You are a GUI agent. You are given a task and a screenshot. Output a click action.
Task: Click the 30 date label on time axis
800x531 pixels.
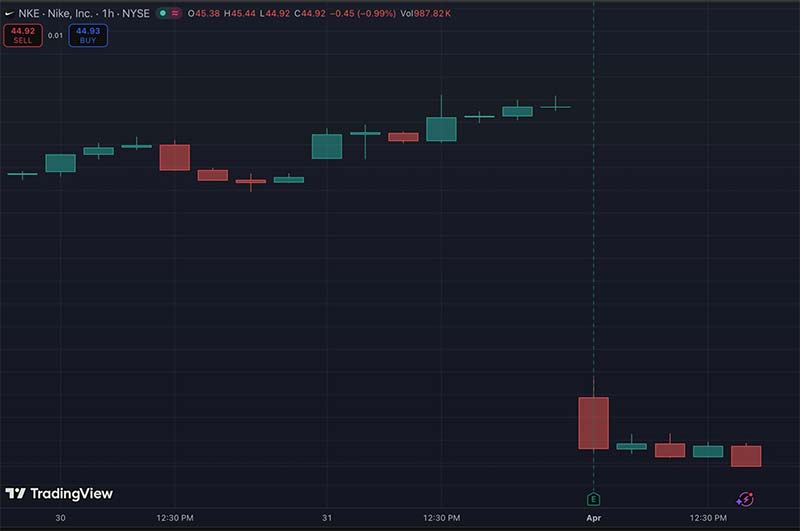(x=60, y=518)
